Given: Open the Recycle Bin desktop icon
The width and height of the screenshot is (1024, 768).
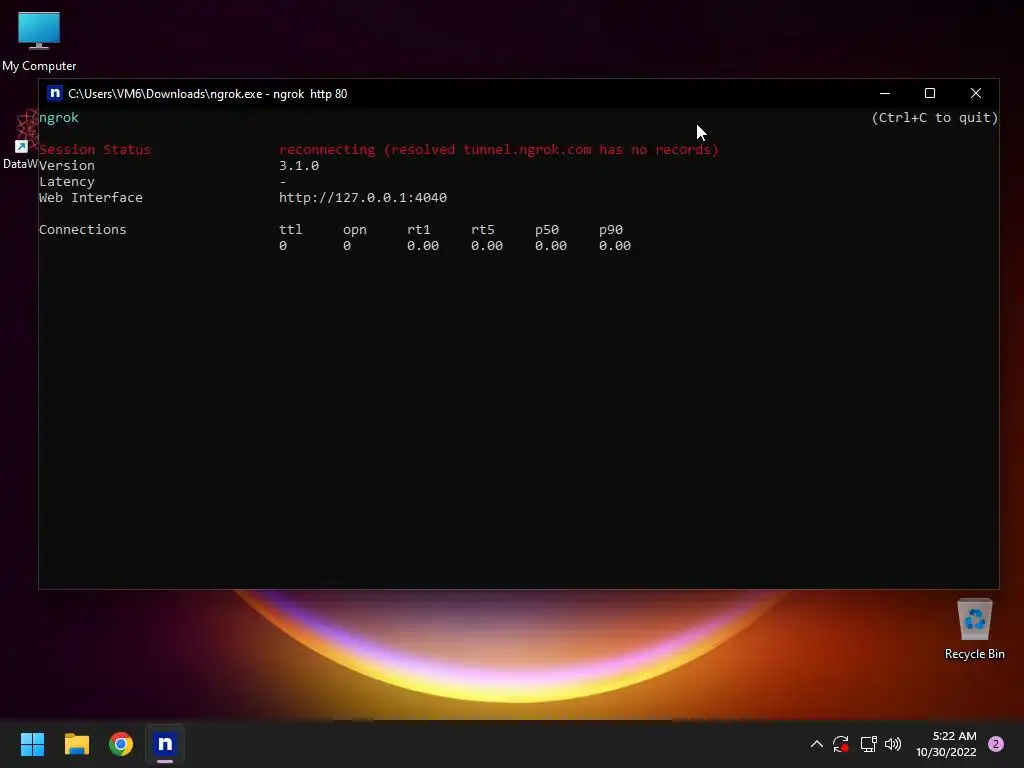Looking at the screenshot, I should pyautogui.click(x=974, y=630).
